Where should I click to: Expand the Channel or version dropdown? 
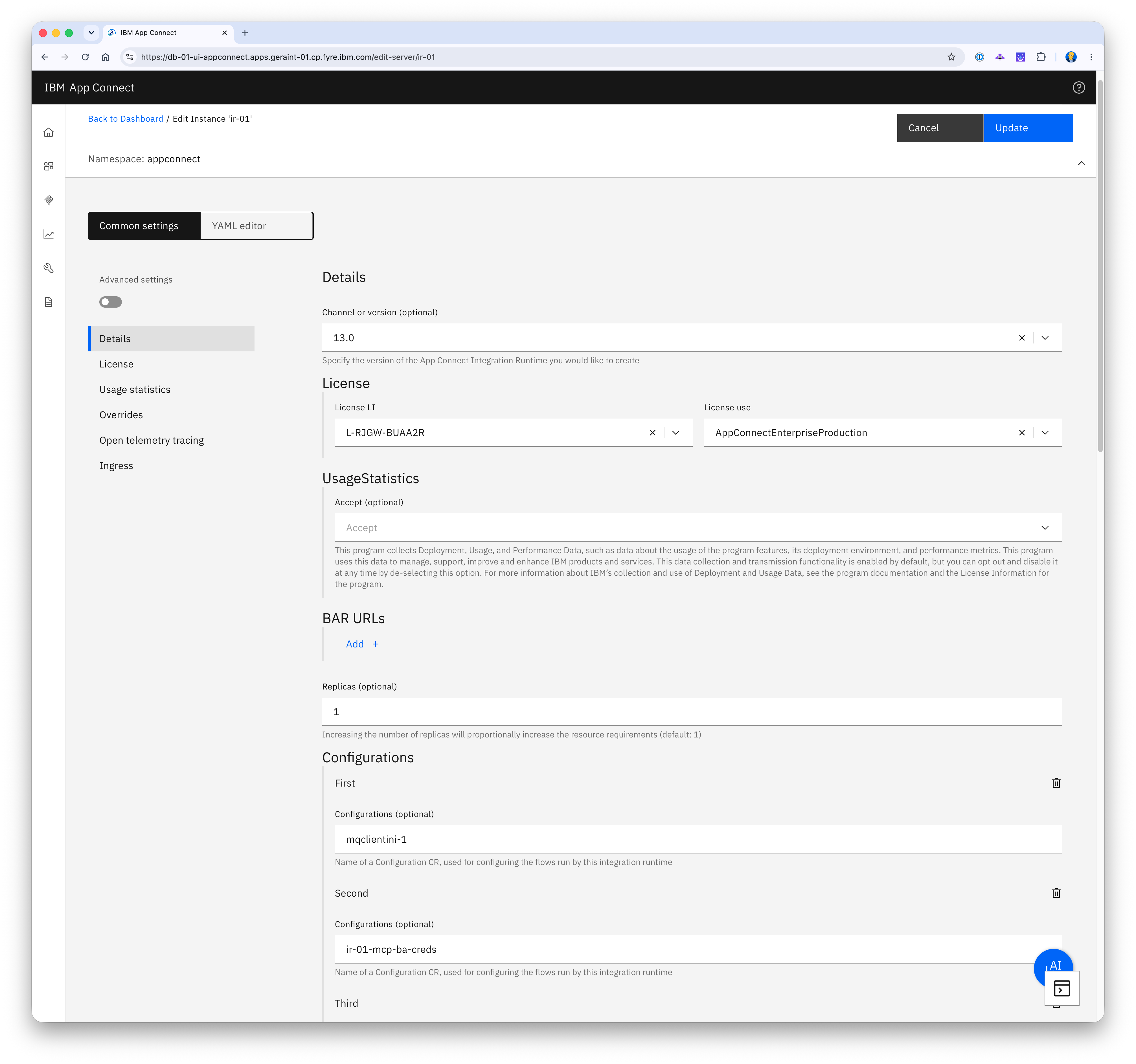point(1045,338)
